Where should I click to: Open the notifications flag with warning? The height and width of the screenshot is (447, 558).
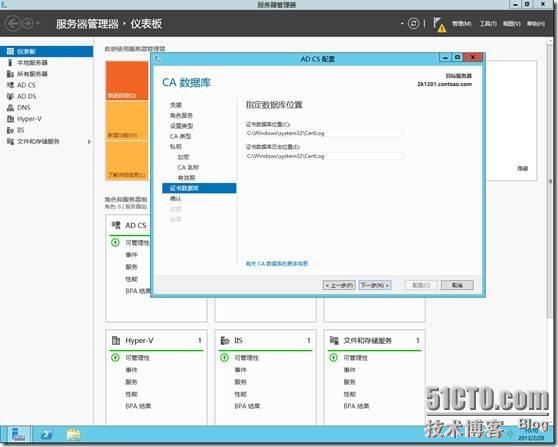tap(439, 25)
